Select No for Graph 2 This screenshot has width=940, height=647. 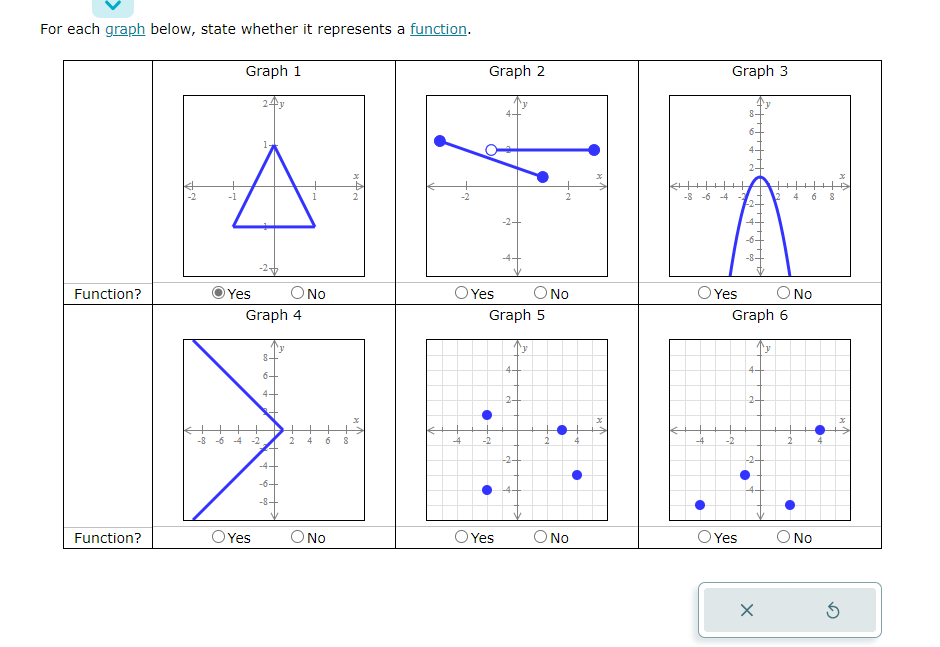540,293
